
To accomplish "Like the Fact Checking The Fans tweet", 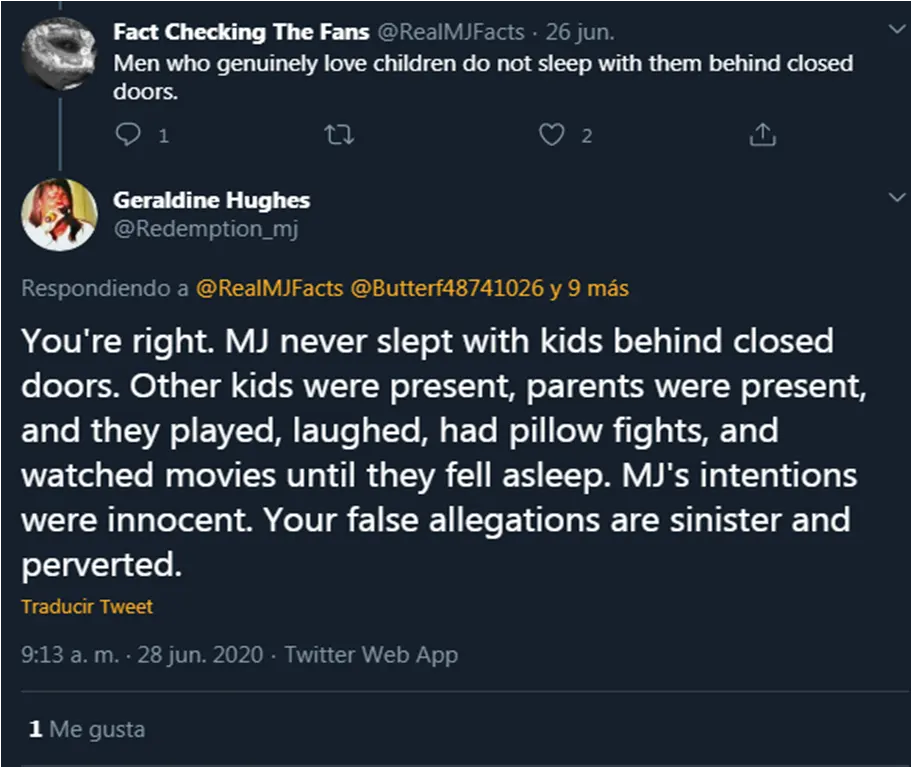I will pyautogui.click(x=552, y=135).
